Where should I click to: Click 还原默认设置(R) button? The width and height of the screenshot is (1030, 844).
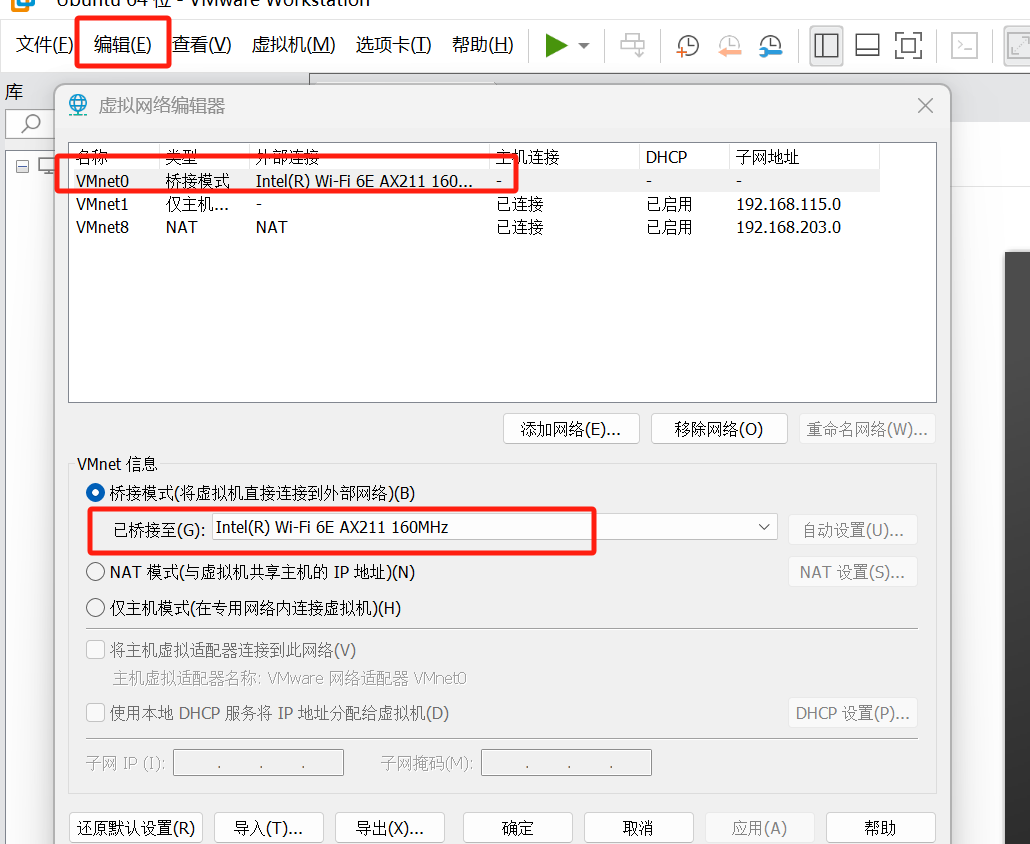coord(136,828)
